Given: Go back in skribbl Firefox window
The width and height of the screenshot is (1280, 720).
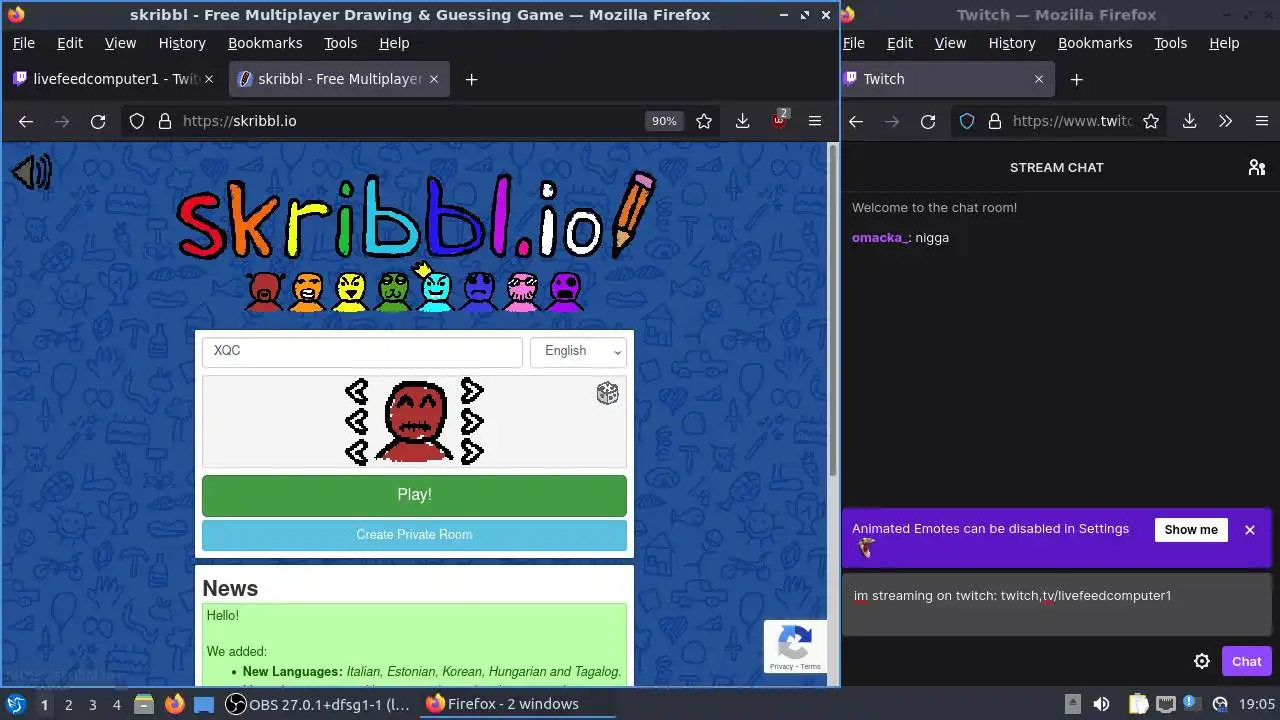Looking at the screenshot, I should (26, 121).
